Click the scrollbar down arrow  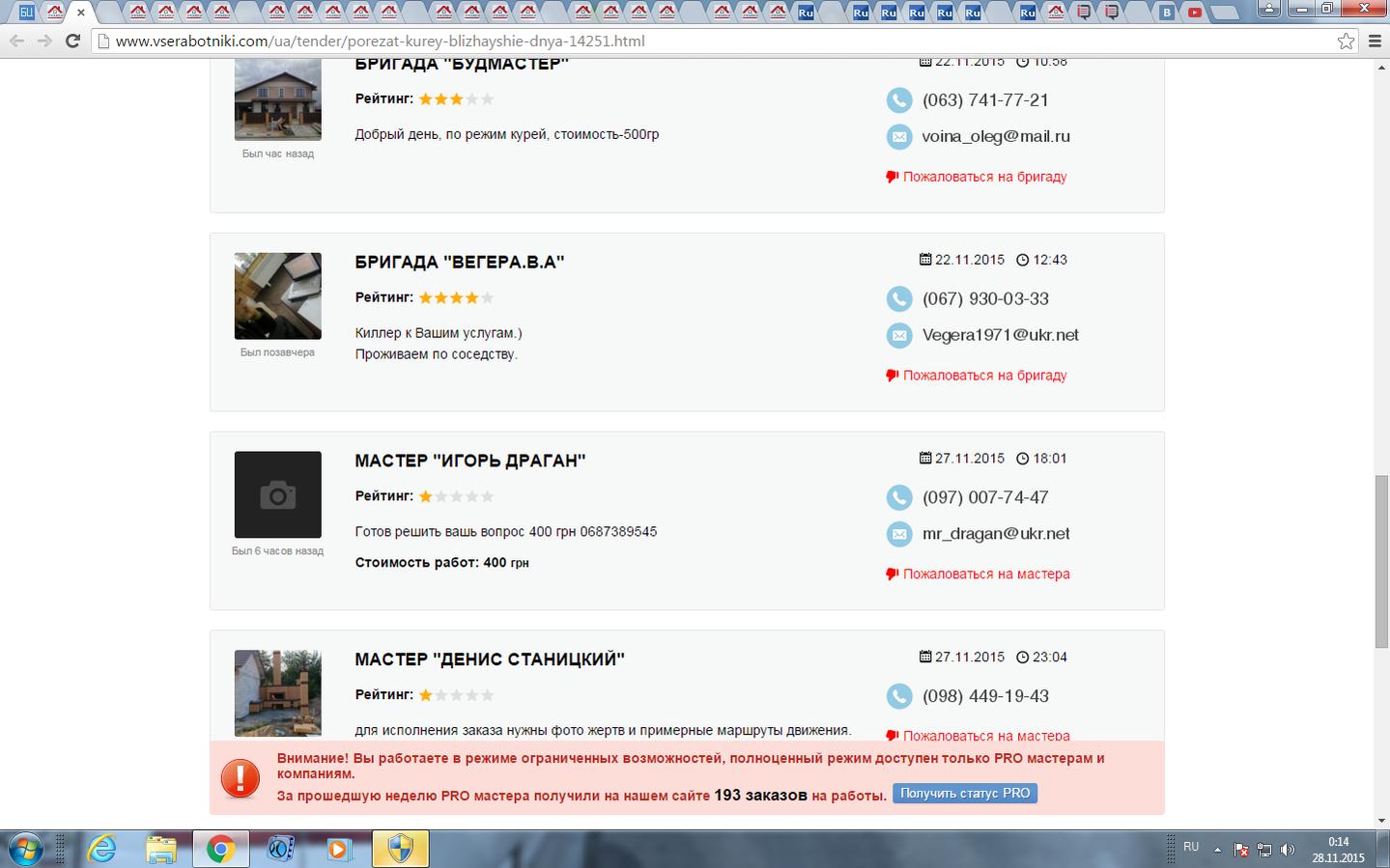(1381, 821)
